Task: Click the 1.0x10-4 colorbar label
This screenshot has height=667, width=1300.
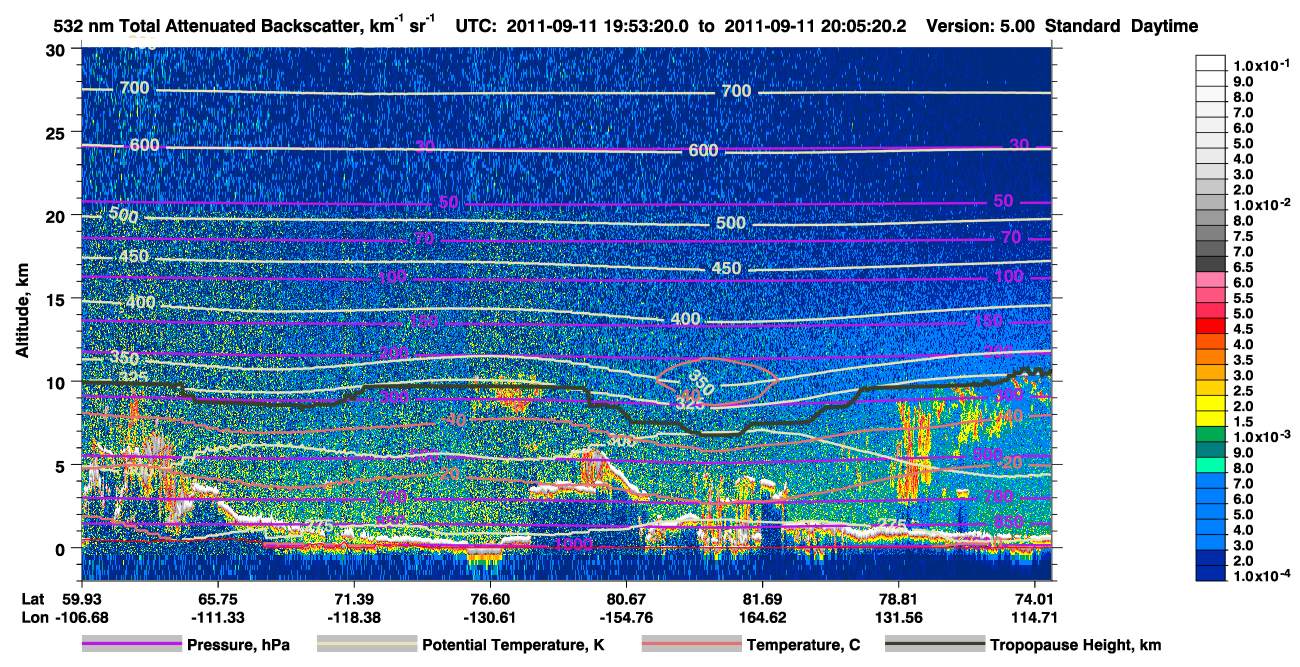Action: pos(1261,577)
